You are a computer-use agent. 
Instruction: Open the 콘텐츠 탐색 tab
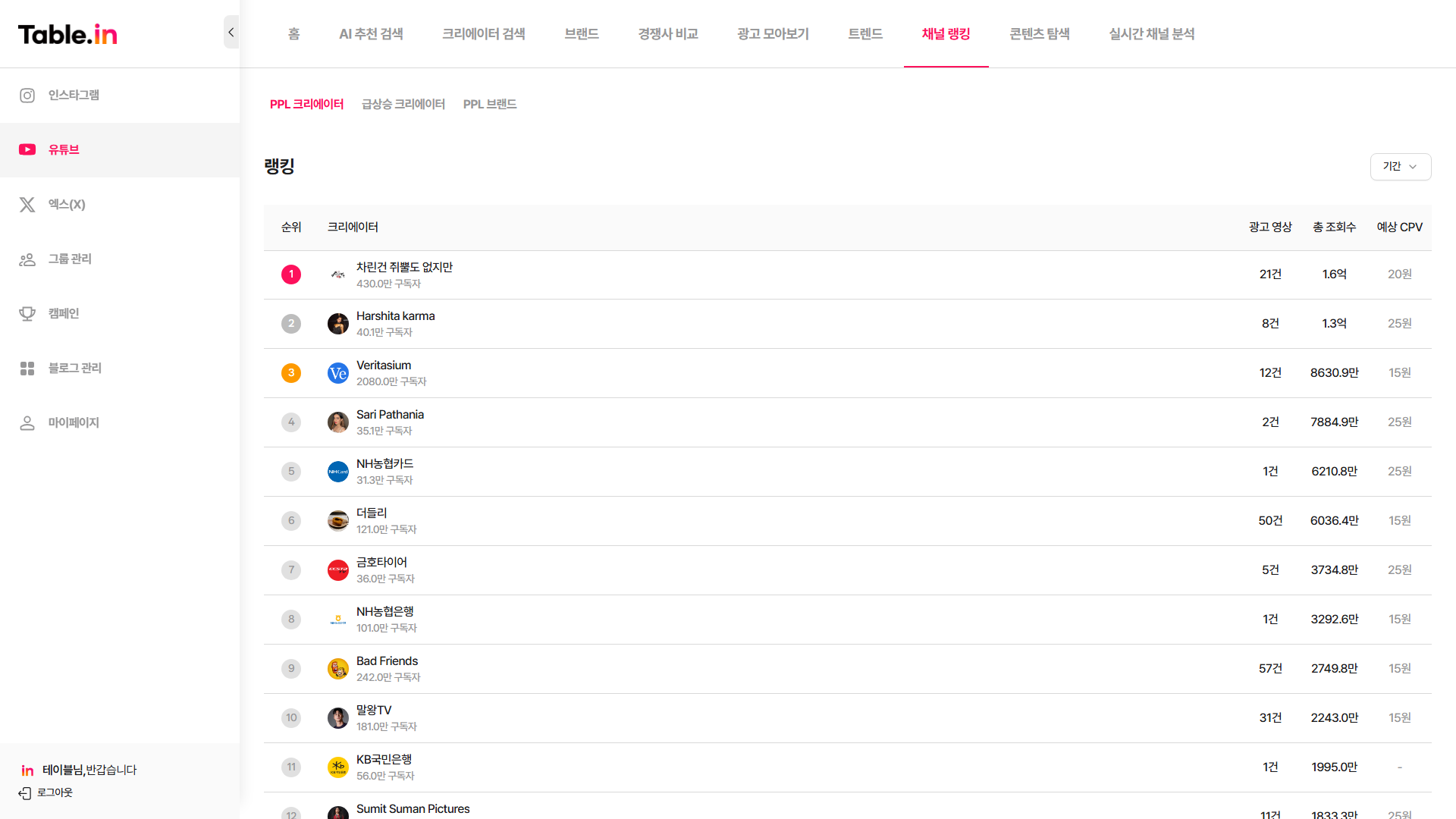tap(1040, 34)
